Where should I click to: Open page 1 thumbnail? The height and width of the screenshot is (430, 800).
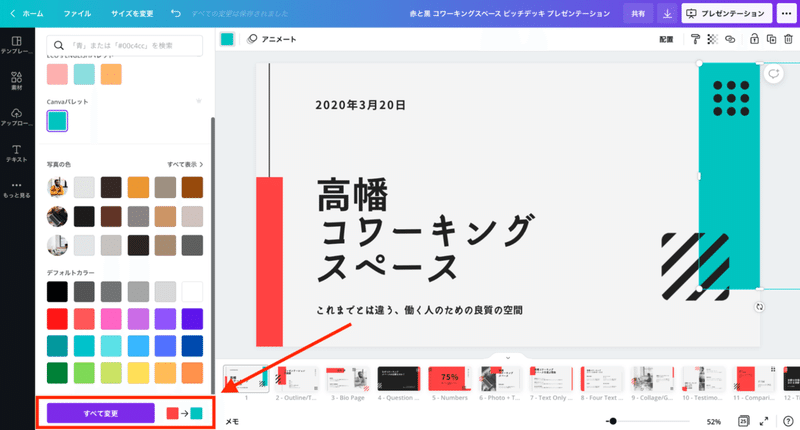(x=246, y=379)
